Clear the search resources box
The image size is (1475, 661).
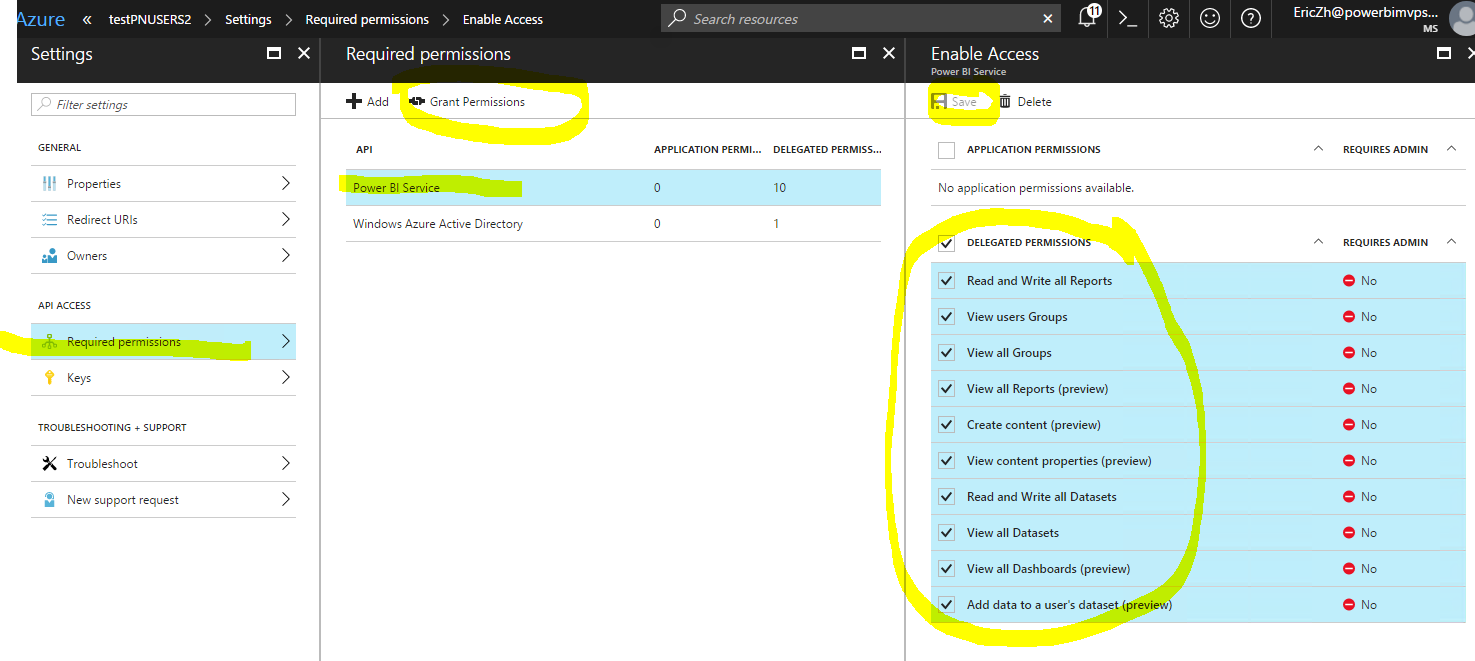(1048, 18)
